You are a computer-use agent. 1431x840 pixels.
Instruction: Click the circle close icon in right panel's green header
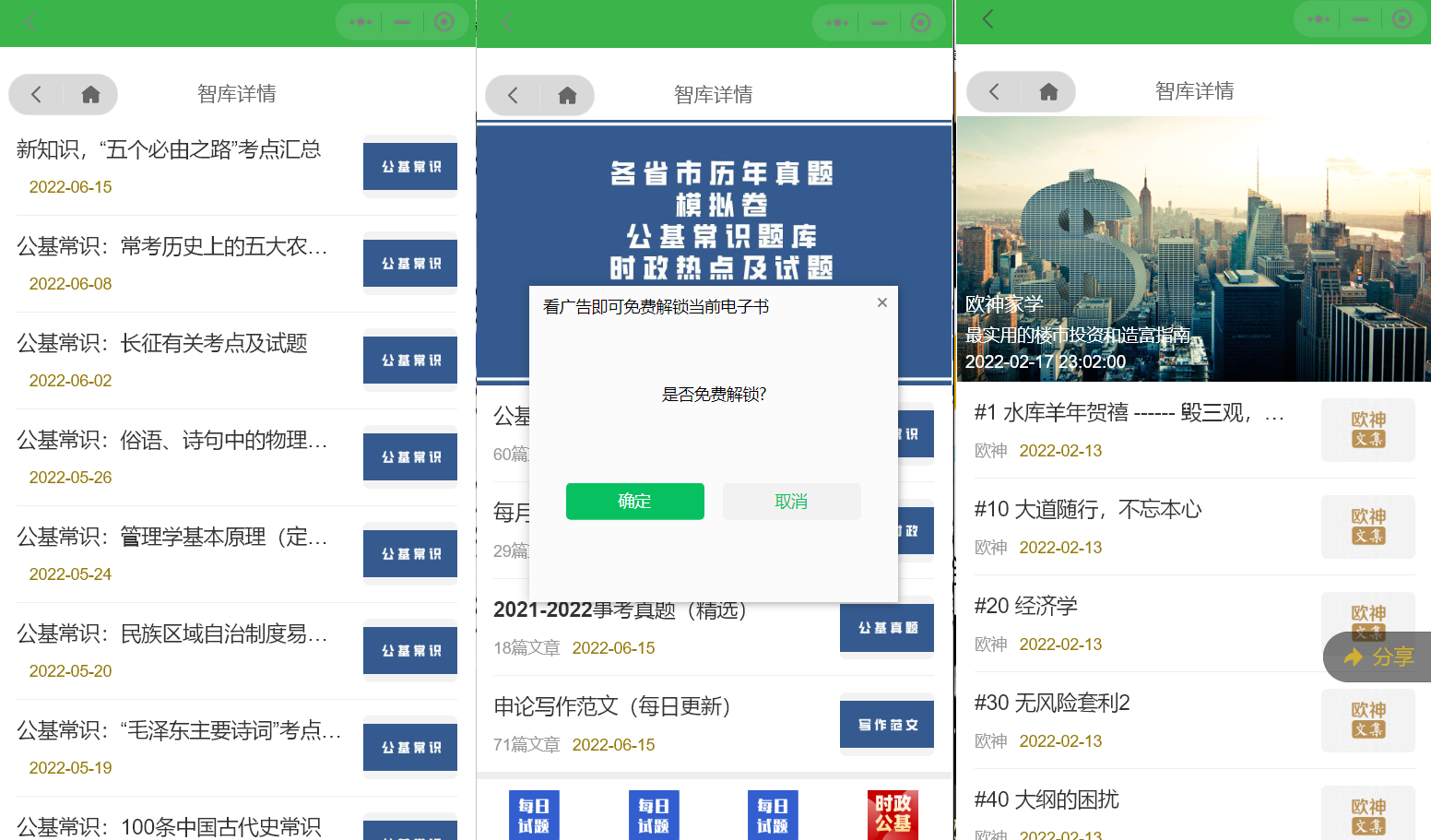[1402, 18]
